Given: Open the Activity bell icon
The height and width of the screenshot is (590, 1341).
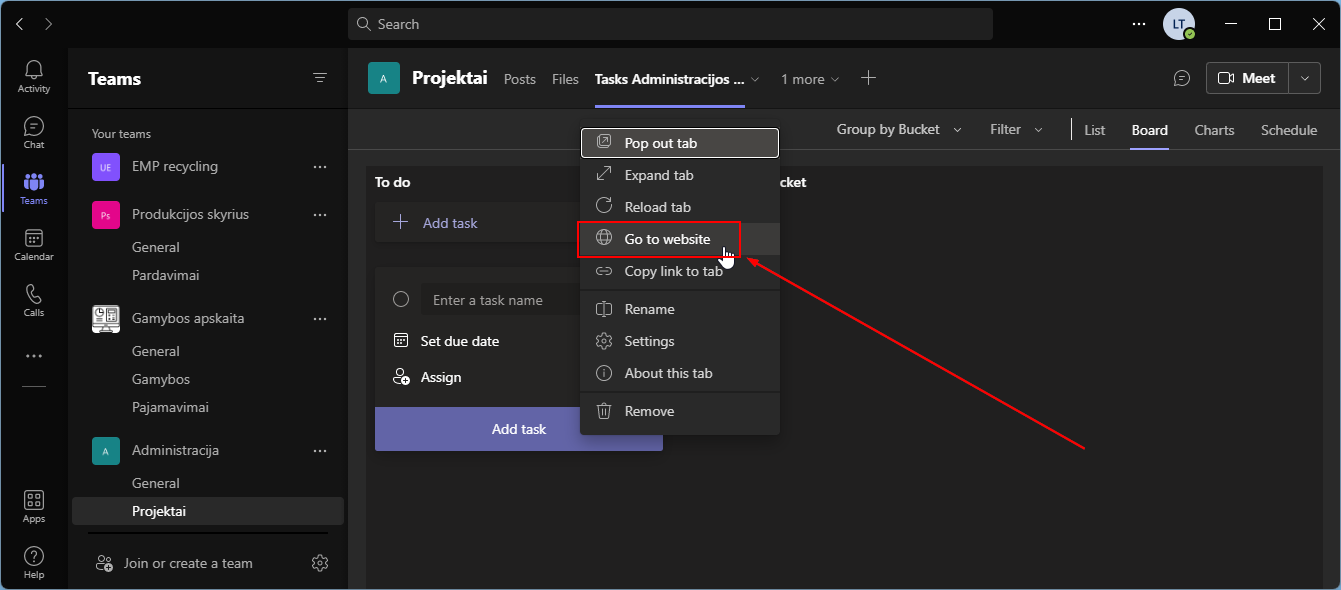Looking at the screenshot, I should click(33, 75).
